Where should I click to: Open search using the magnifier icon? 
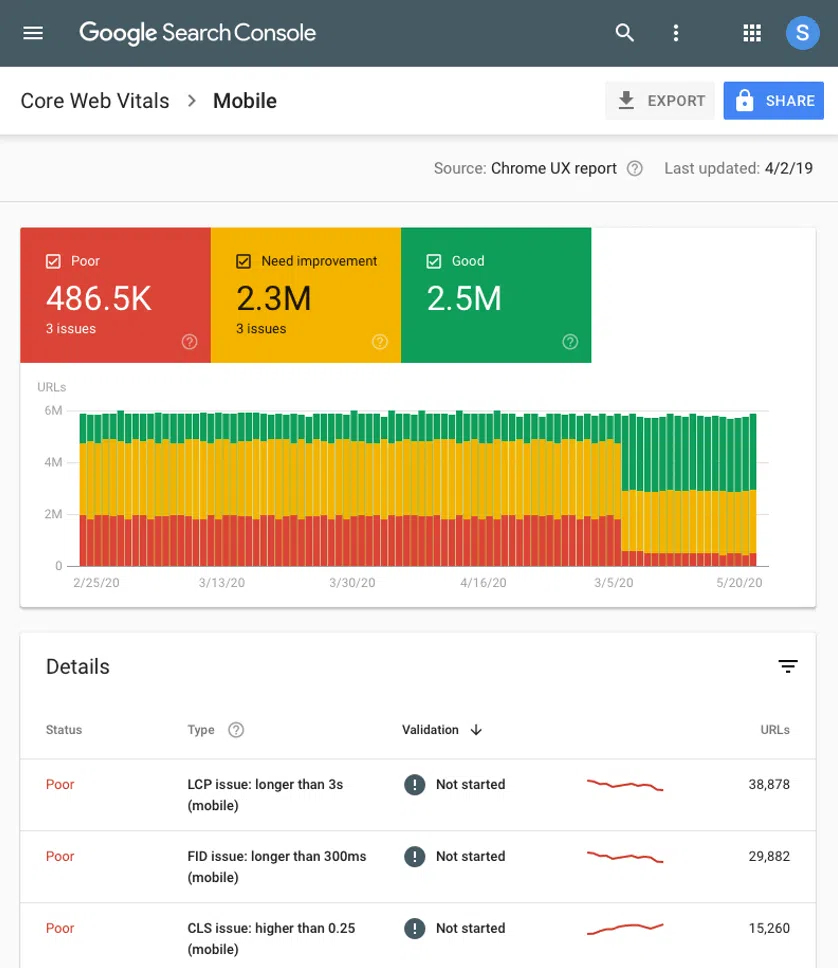(x=624, y=32)
